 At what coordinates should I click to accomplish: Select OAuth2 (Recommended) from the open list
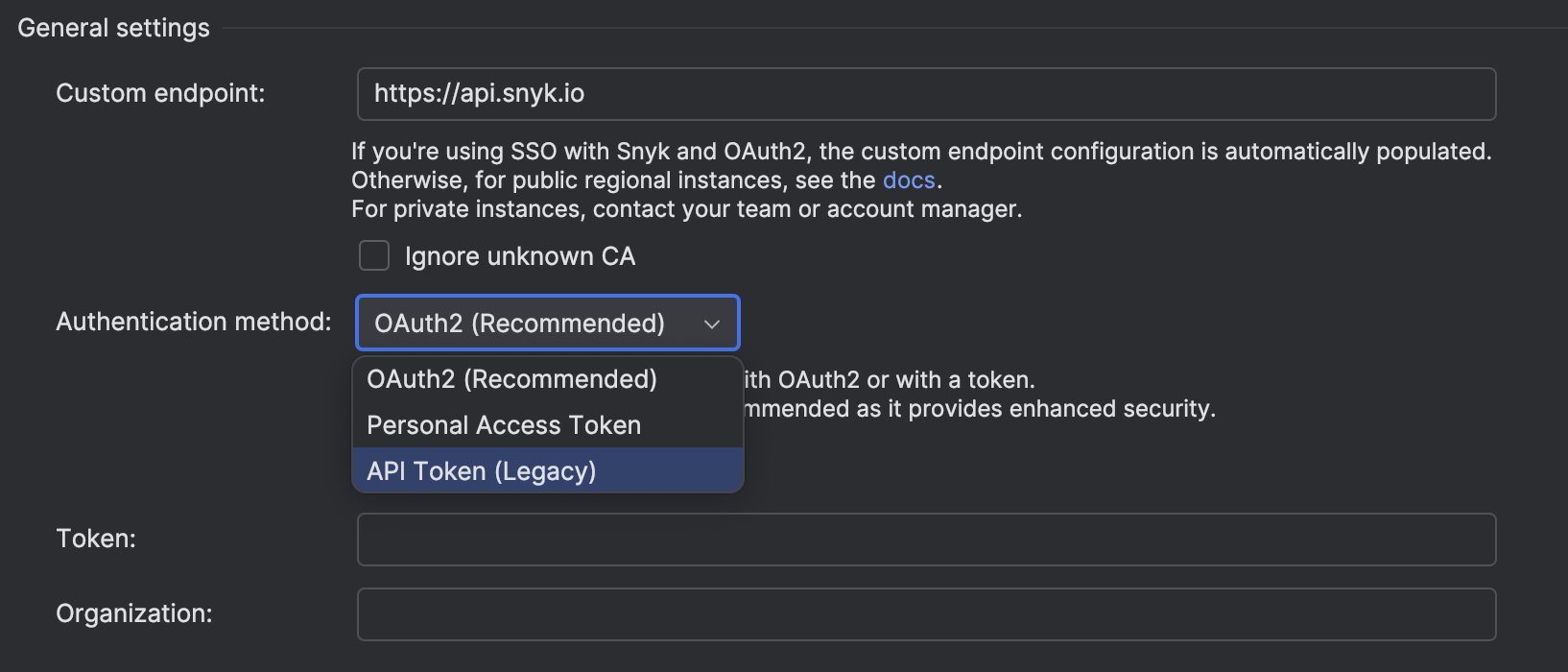[511, 379]
